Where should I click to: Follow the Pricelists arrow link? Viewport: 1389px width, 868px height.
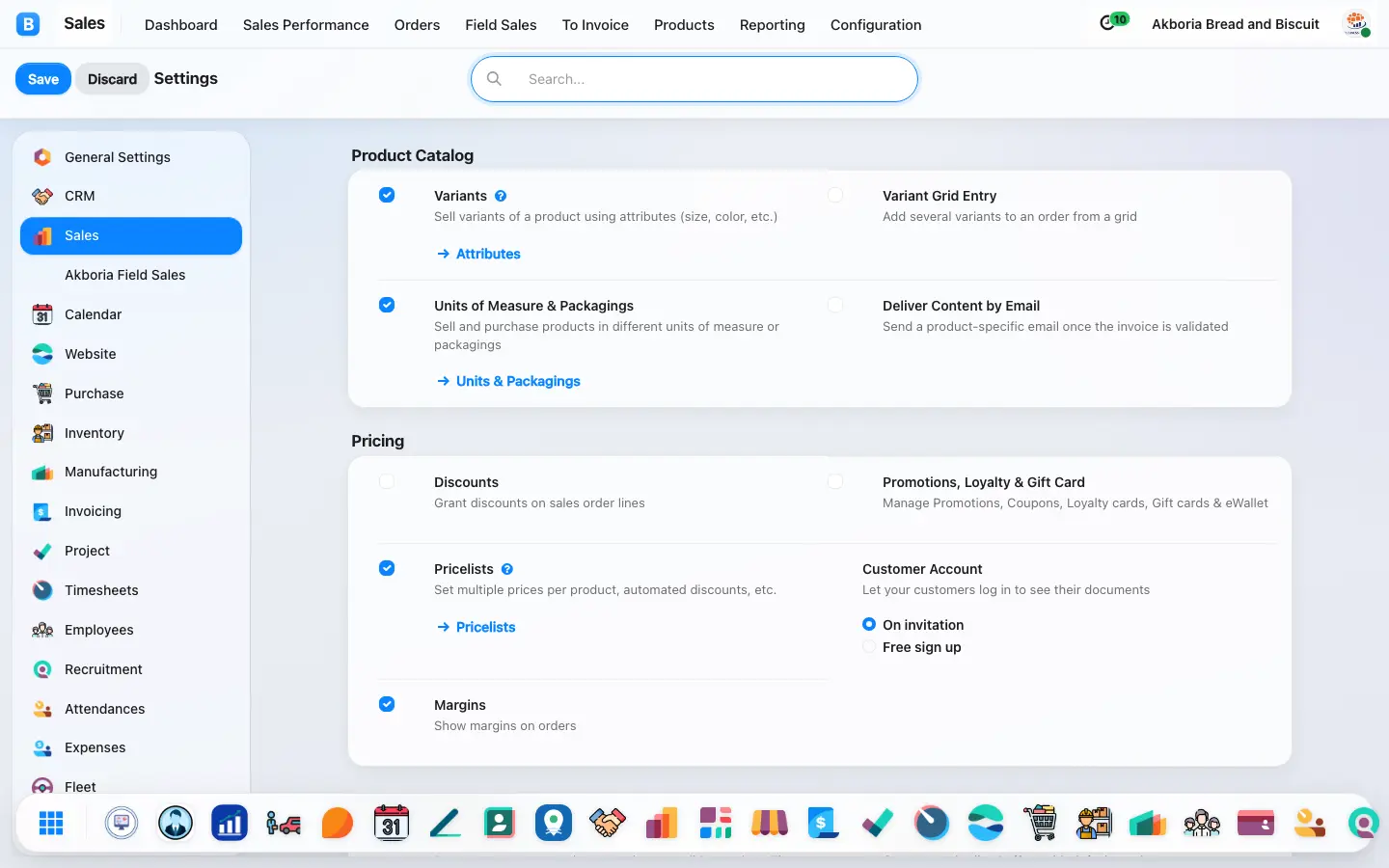click(x=477, y=627)
